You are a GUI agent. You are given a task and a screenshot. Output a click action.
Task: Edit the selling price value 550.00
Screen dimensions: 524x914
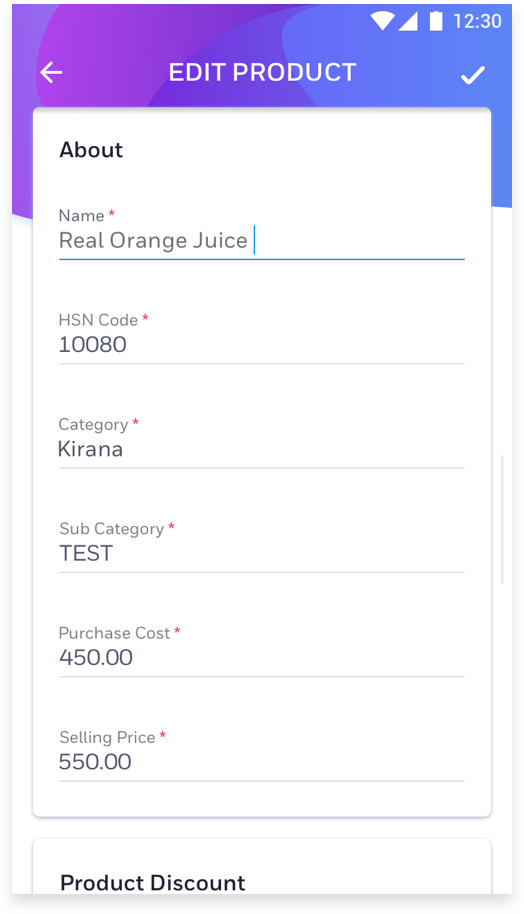tap(262, 762)
